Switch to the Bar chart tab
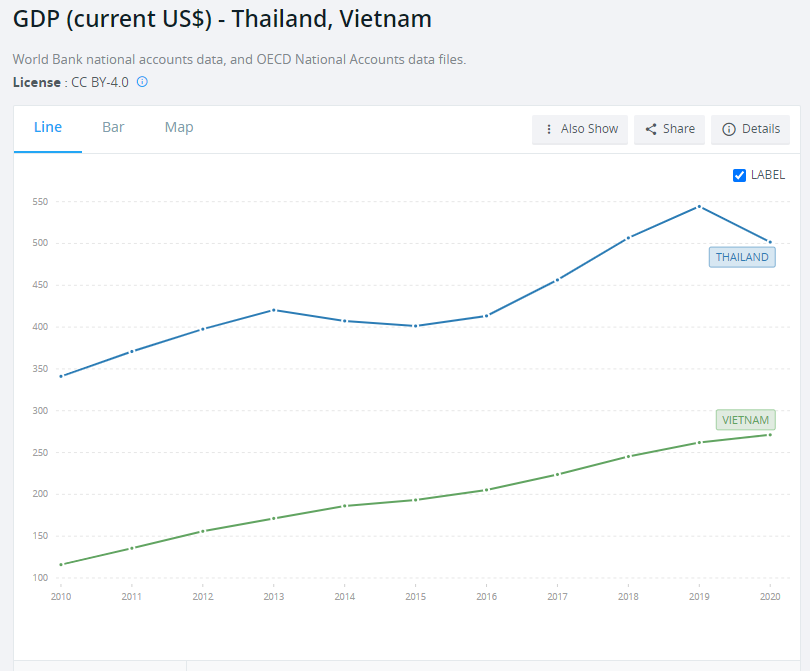810x671 pixels. pos(113,127)
